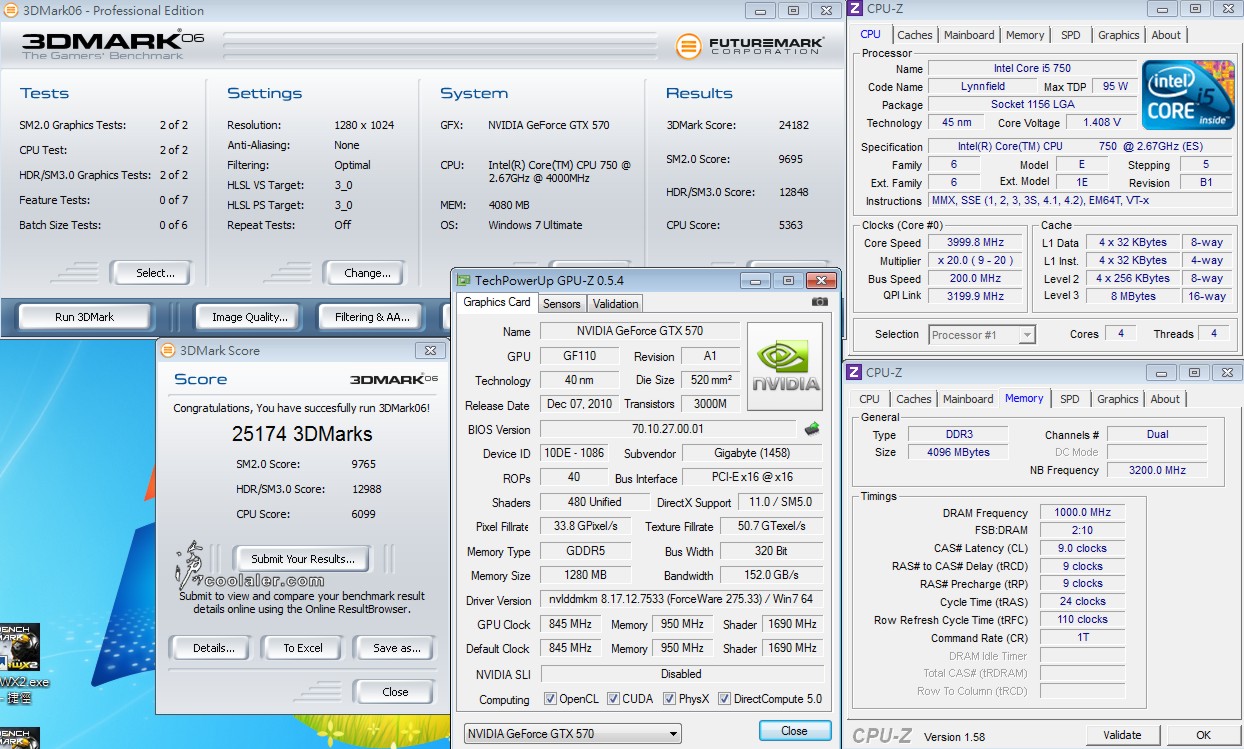Click the Futuremark logo in 3DMark06
The width and height of the screenshot is (1244, 749).
750,46
